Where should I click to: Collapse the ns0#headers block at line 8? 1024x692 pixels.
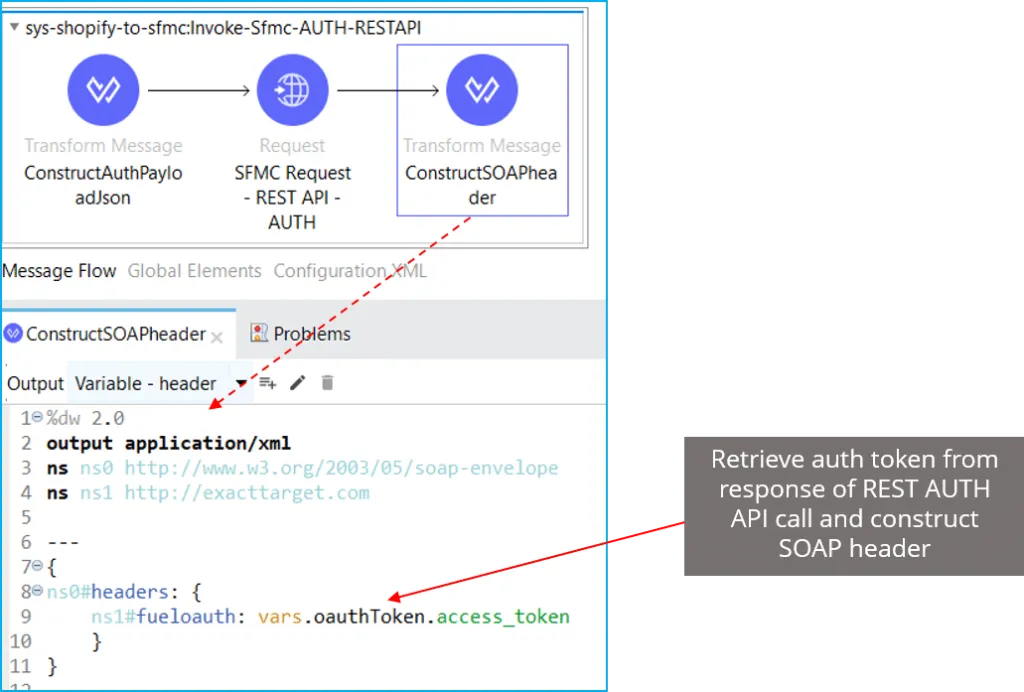(x=37, y=592)
